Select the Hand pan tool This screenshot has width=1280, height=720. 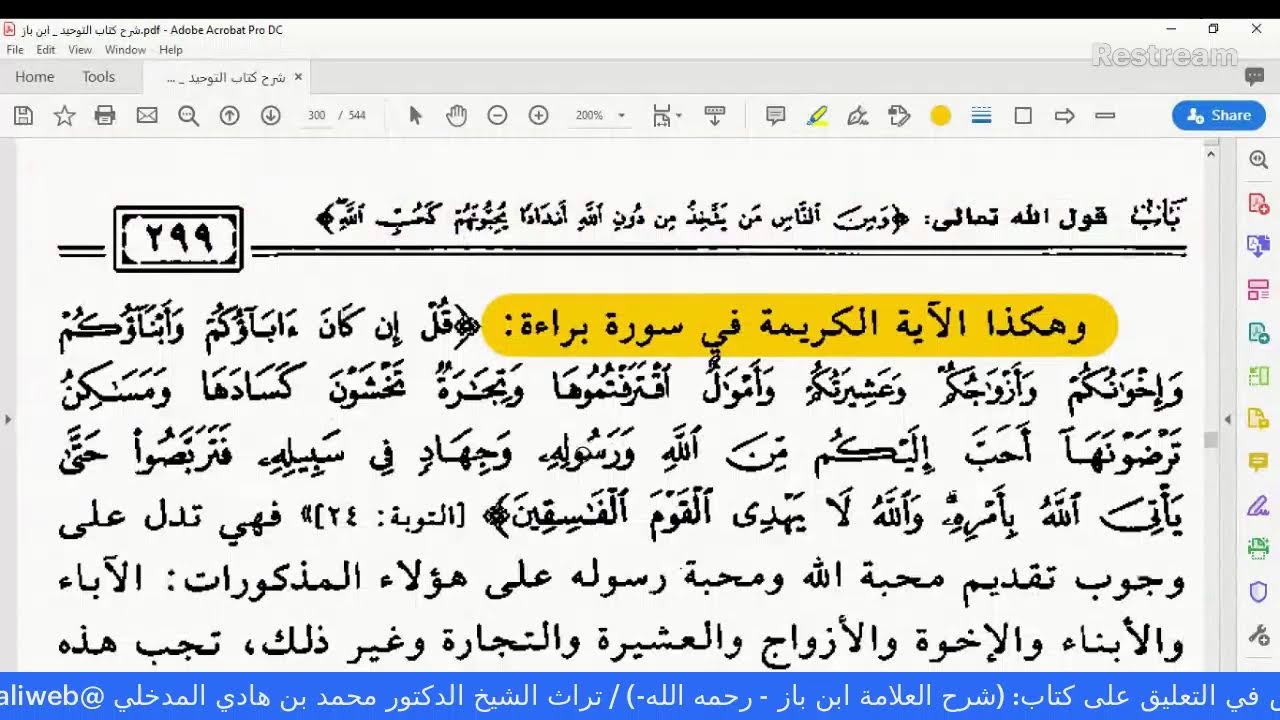click(456, 116)
